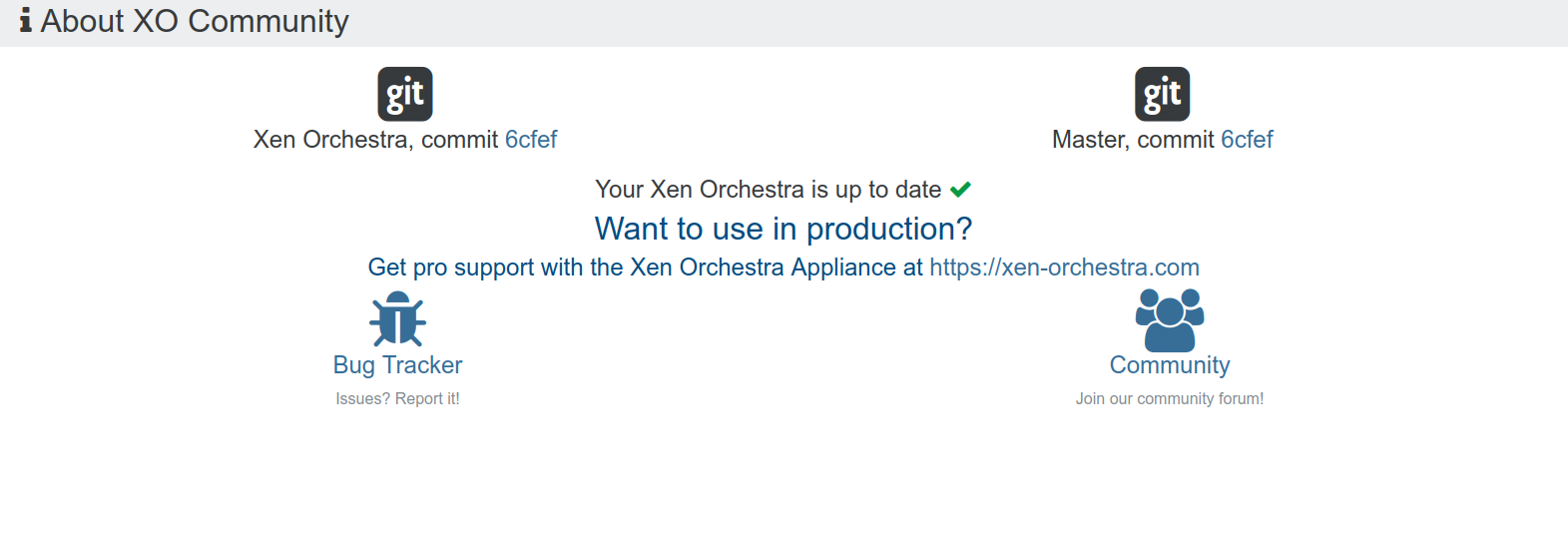Open the Community text link
Viewport: 1568px width, 534px height.
[x=1169, y=365]
